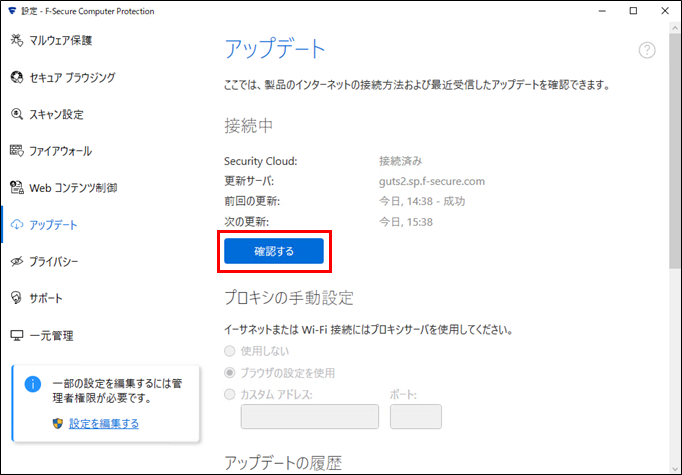Click the scan settings magnifier icon
Screen dimensions: 682x475
[x=17, y=114]
